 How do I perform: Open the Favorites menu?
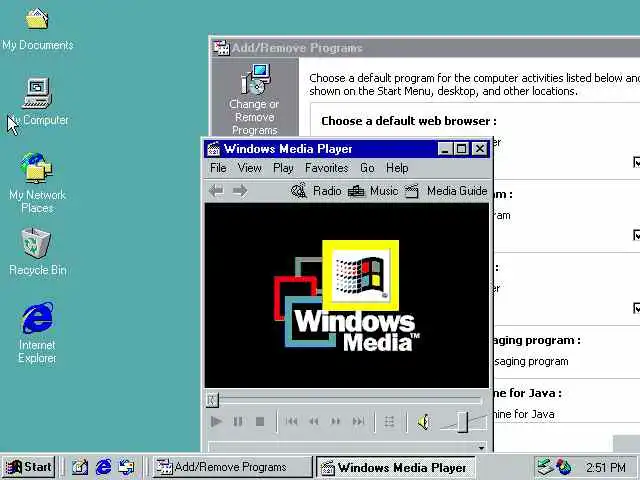pos(327,168)
